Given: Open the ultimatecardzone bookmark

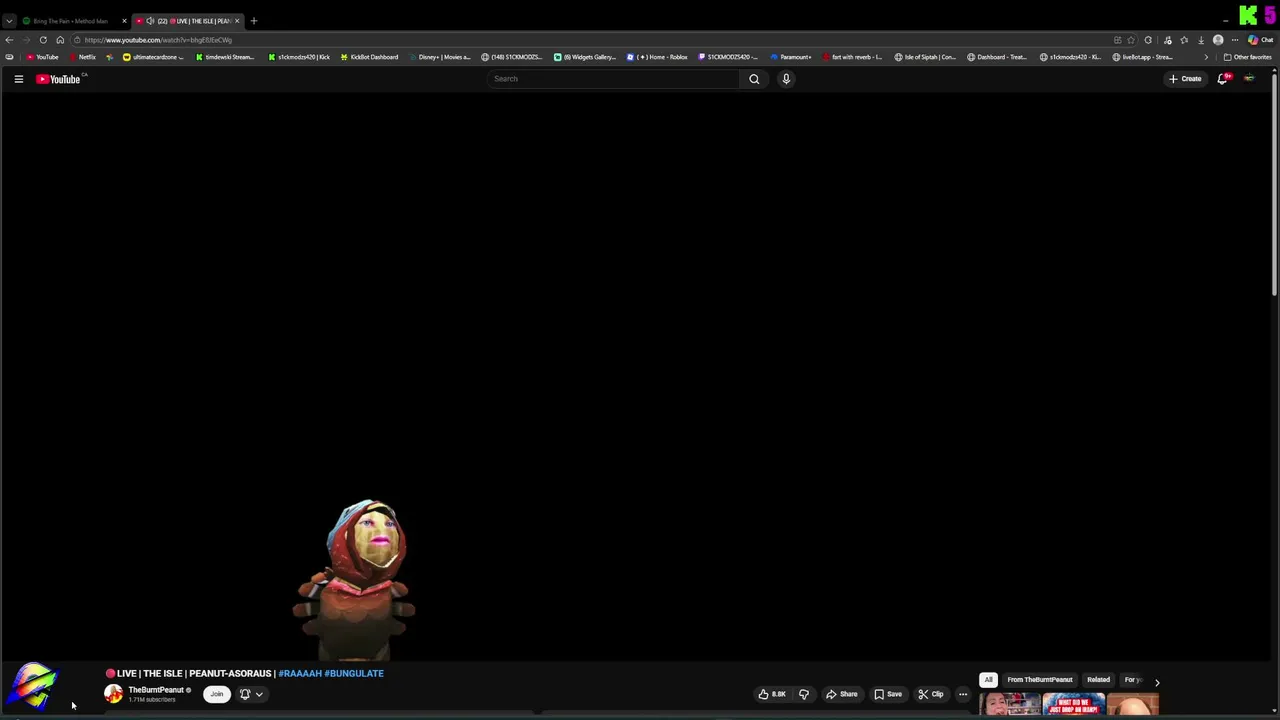Looking at the screenshot, I should pos(153,57).
